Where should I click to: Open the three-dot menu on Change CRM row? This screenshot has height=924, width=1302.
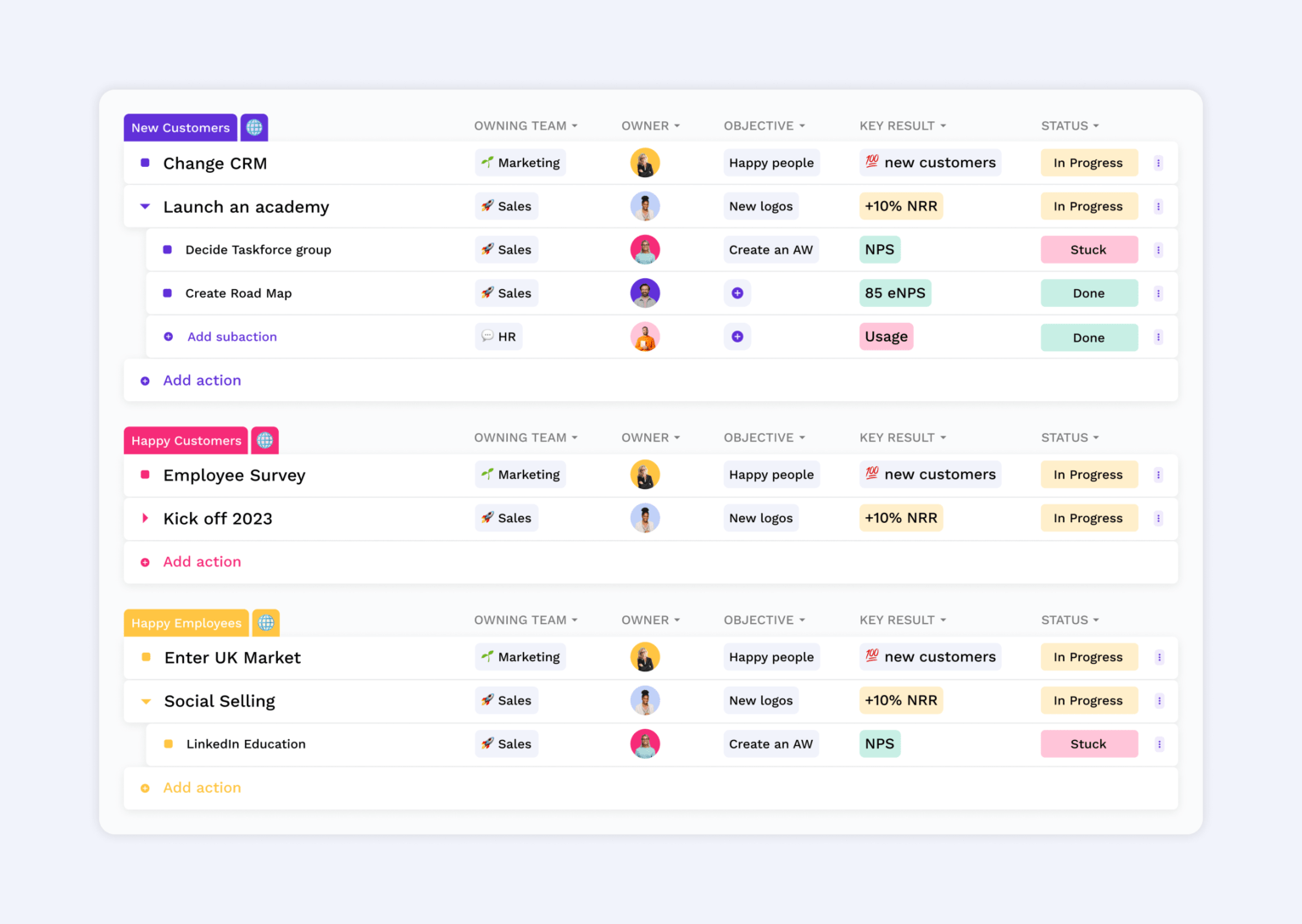coord(1159,162)
